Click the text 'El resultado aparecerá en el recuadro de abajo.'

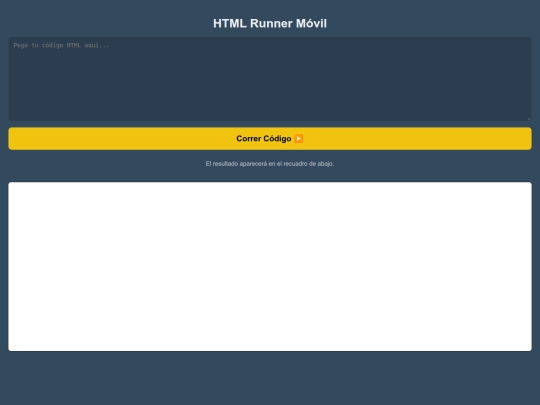click(270, 164)
